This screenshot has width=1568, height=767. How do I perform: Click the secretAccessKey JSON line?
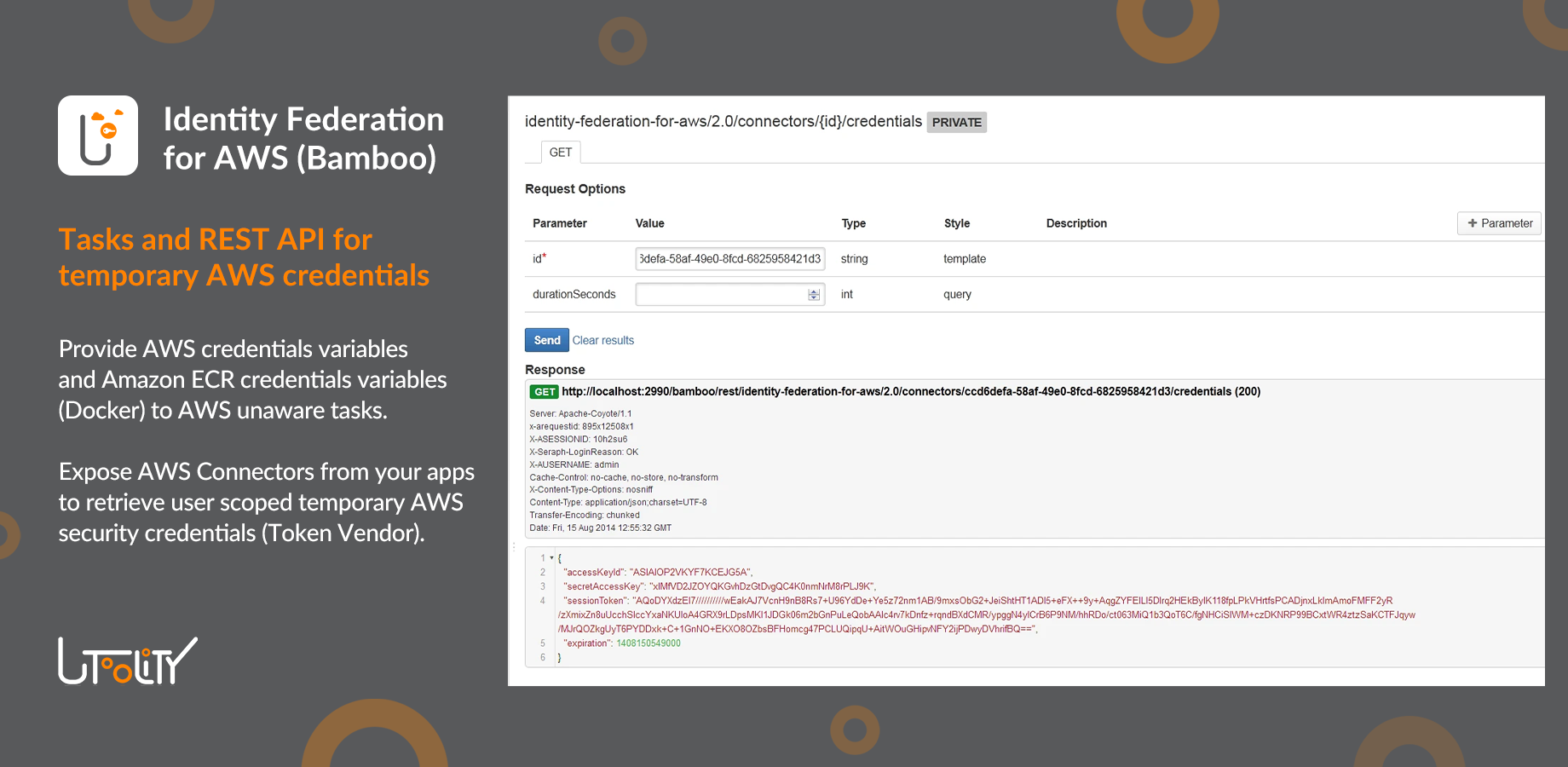[x=720, y=586]
